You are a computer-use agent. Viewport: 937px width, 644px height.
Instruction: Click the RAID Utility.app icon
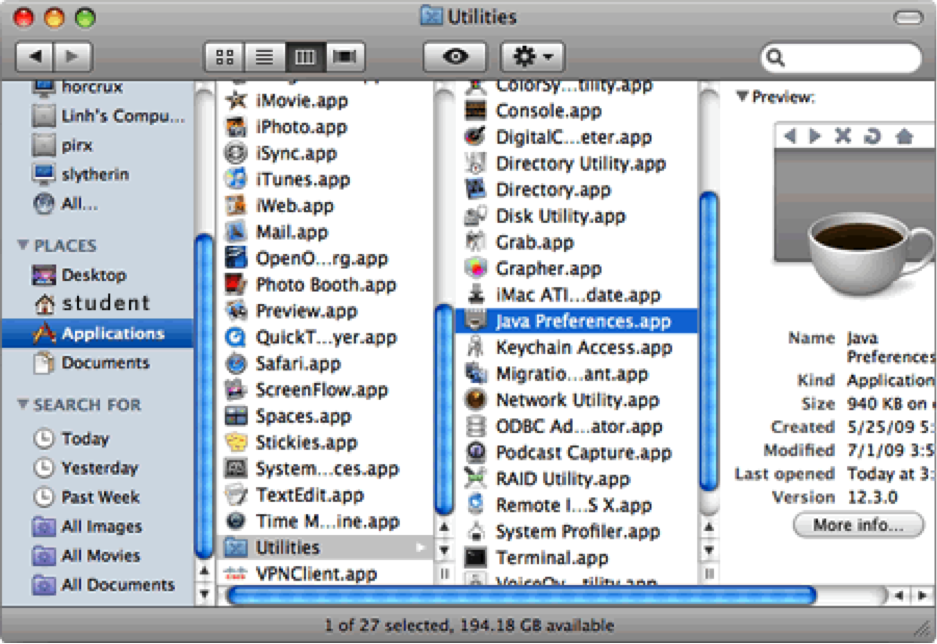(x=476, y=479)
